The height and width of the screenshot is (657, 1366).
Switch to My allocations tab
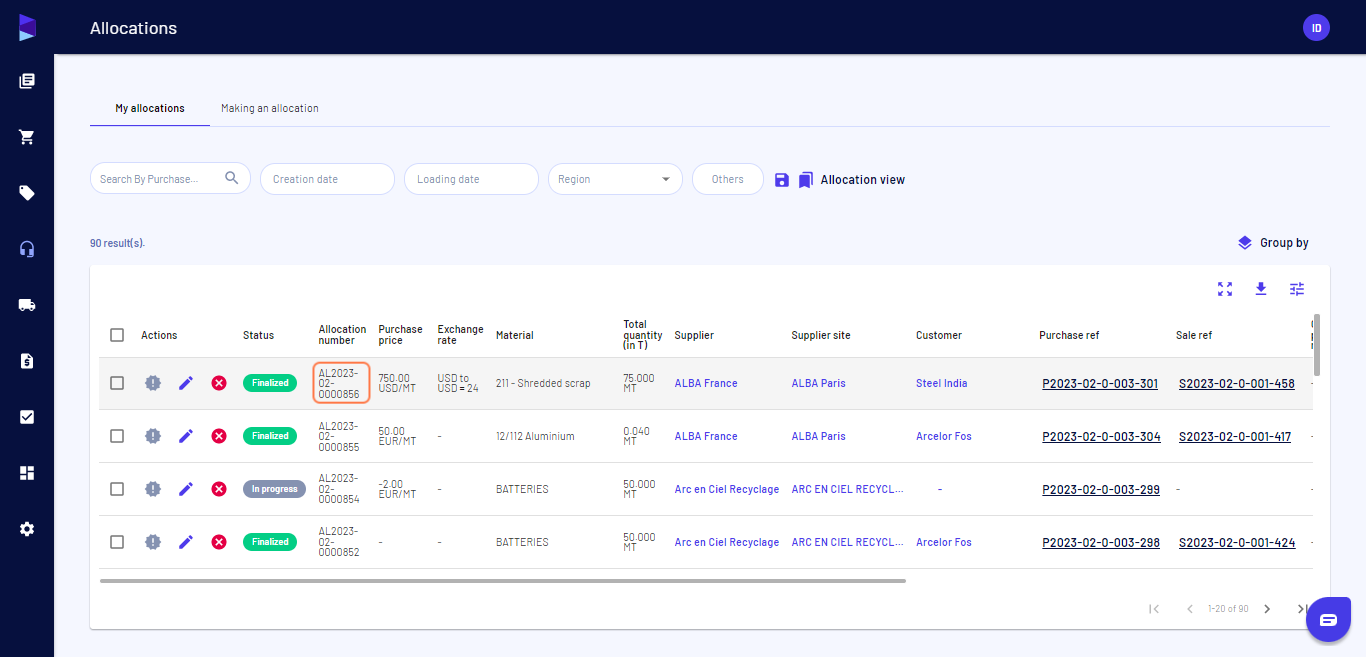coord(150,108)
